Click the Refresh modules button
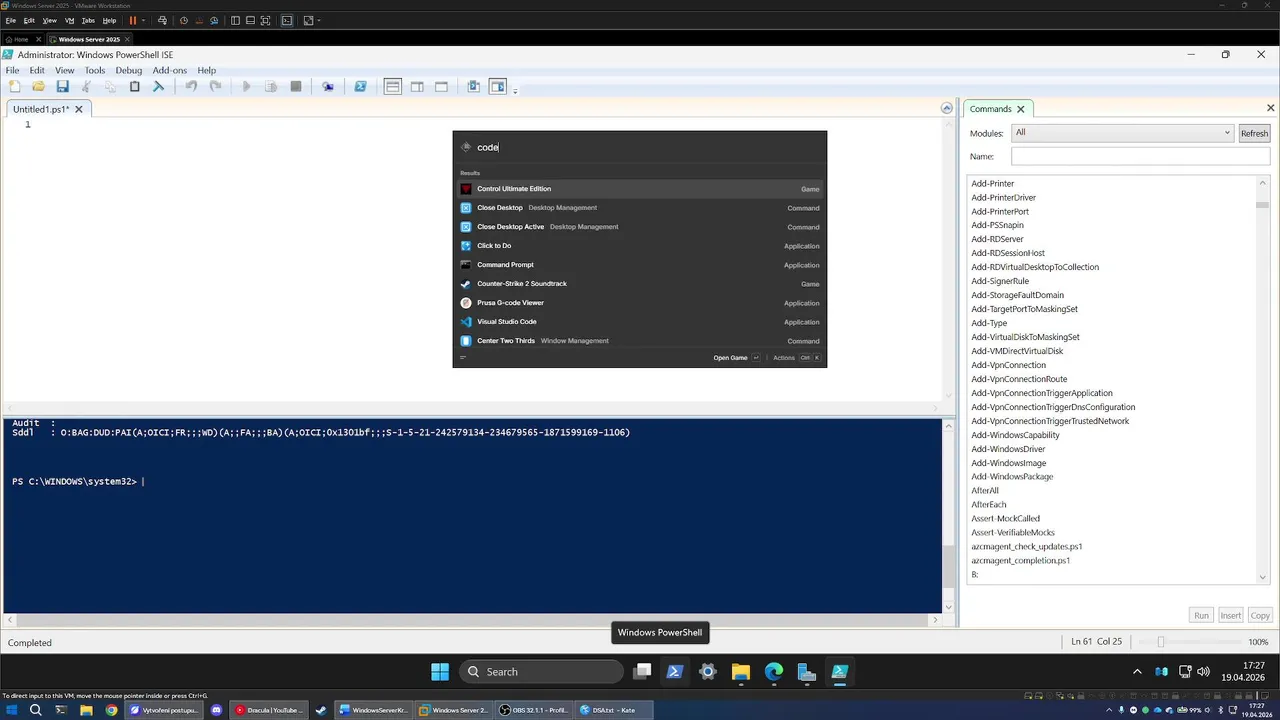The width and height of the screenshot is (1280, 720). pyautogui.click(x=1254, y=133)
